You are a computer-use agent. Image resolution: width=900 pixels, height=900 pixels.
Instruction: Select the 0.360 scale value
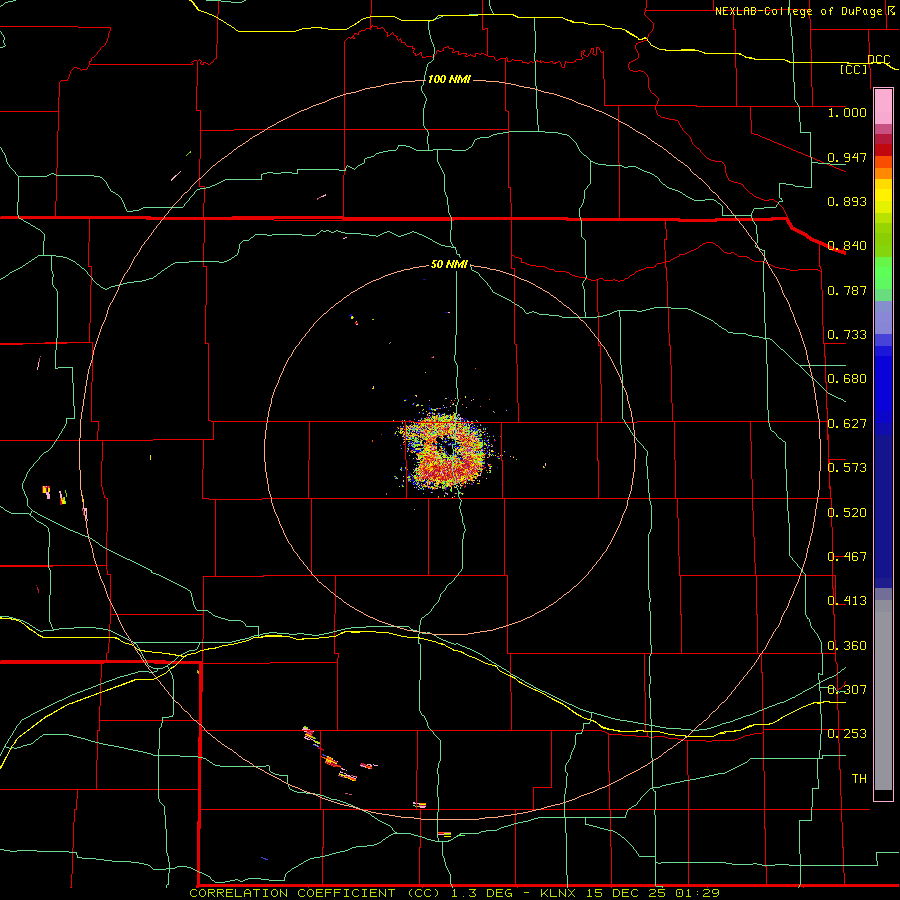click(x=847, y=646)
